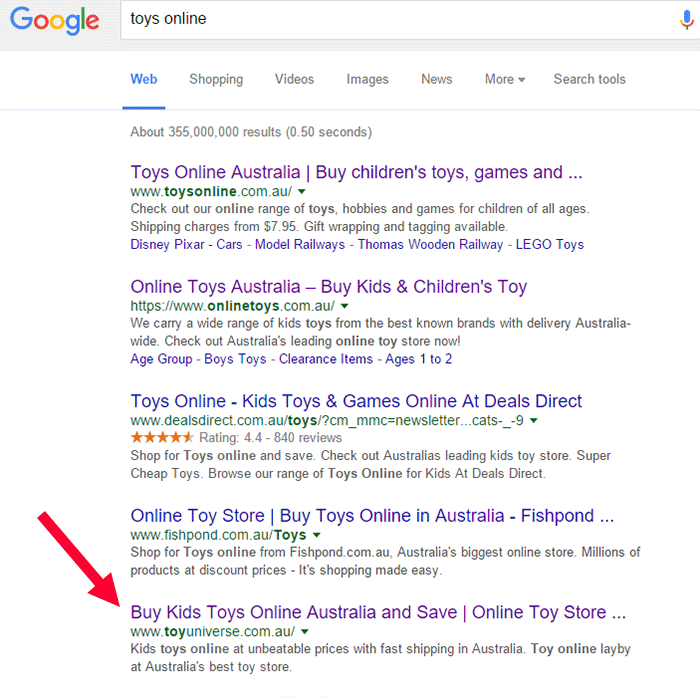This screenshot has width=700, height=697.
Task: Open the Images tab
Action: [x=367, y=79]
